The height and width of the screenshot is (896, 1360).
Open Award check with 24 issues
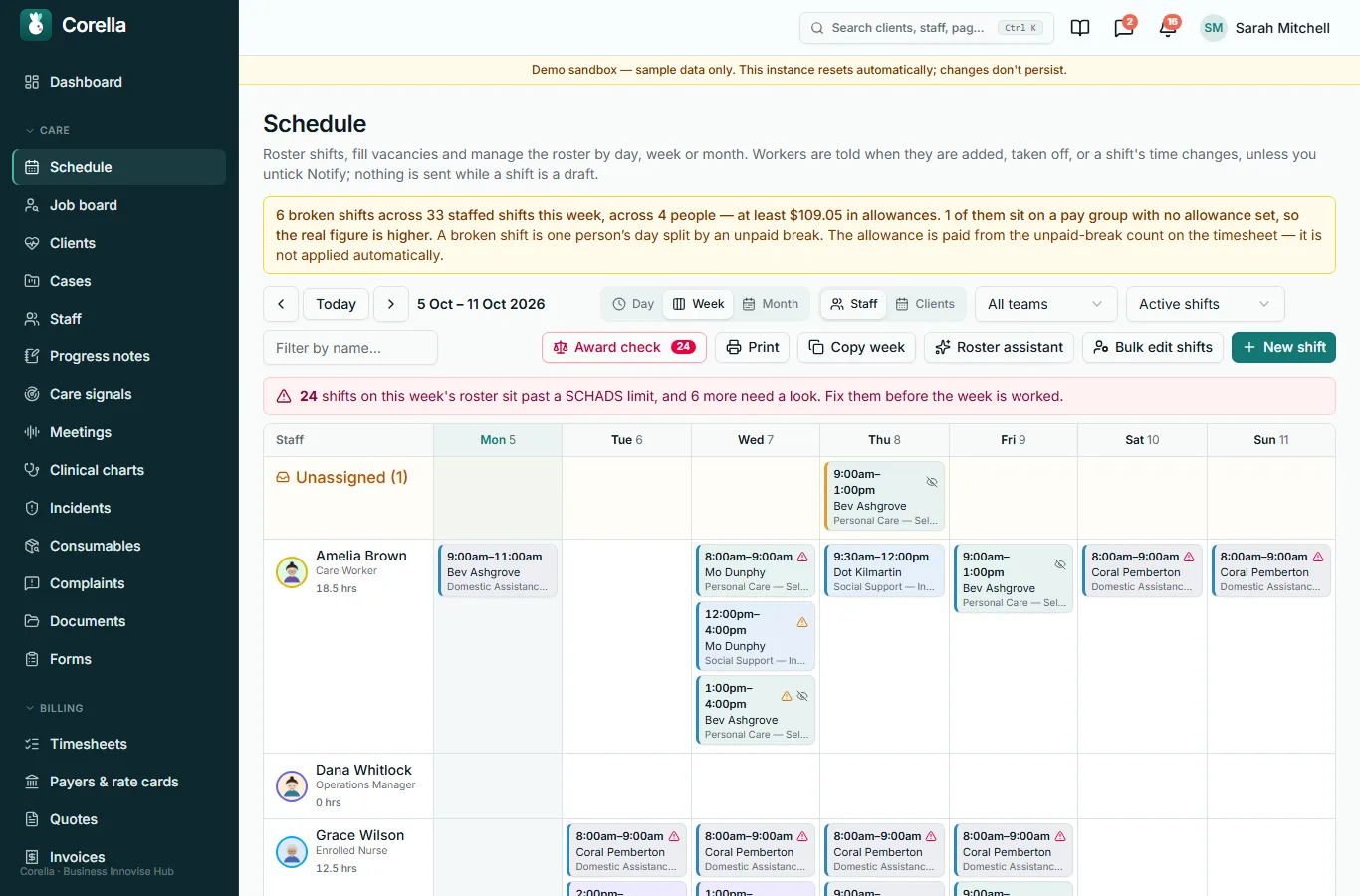[624, 347]
